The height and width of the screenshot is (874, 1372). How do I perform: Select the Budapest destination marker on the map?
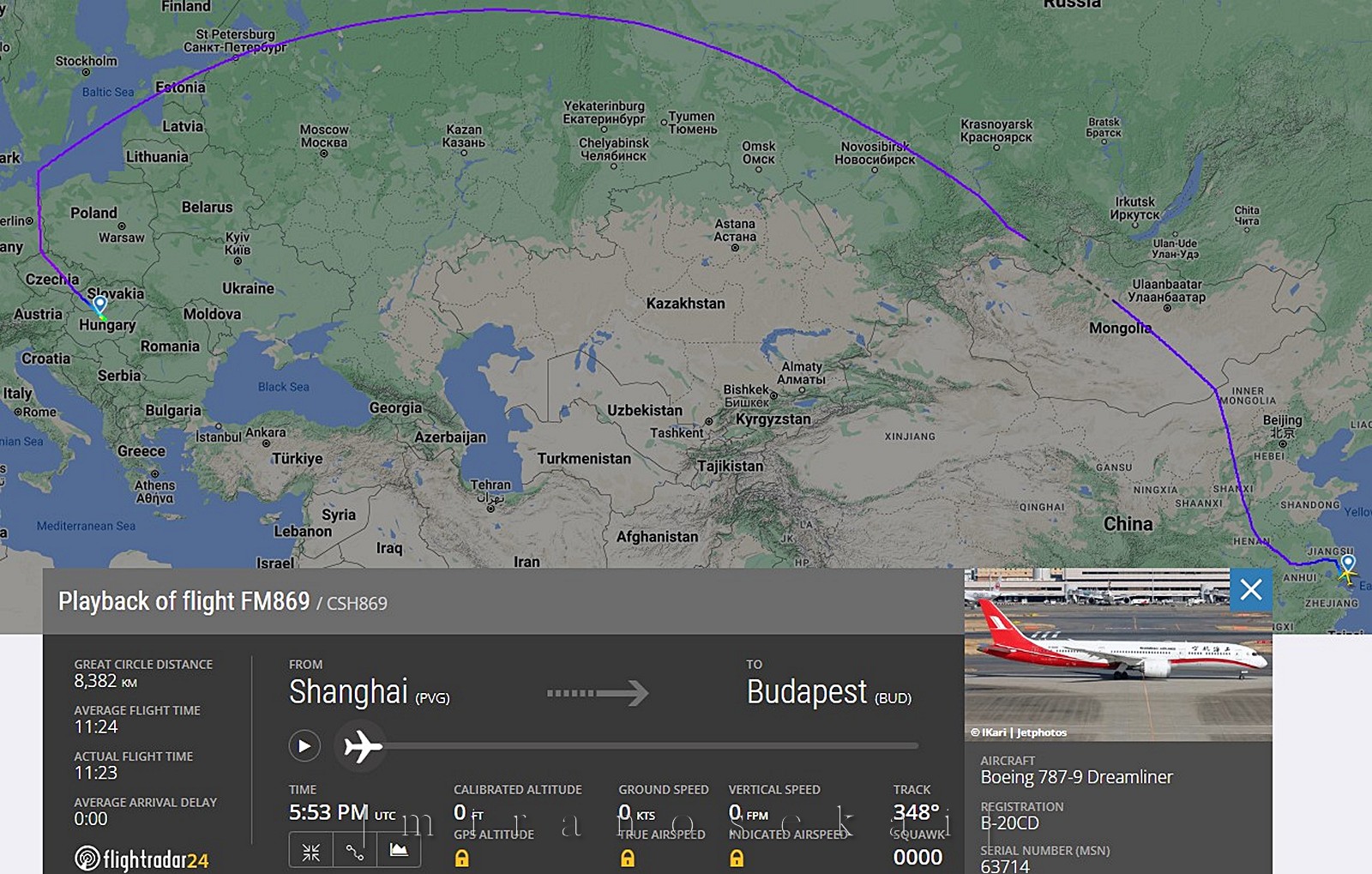point(99,305)
